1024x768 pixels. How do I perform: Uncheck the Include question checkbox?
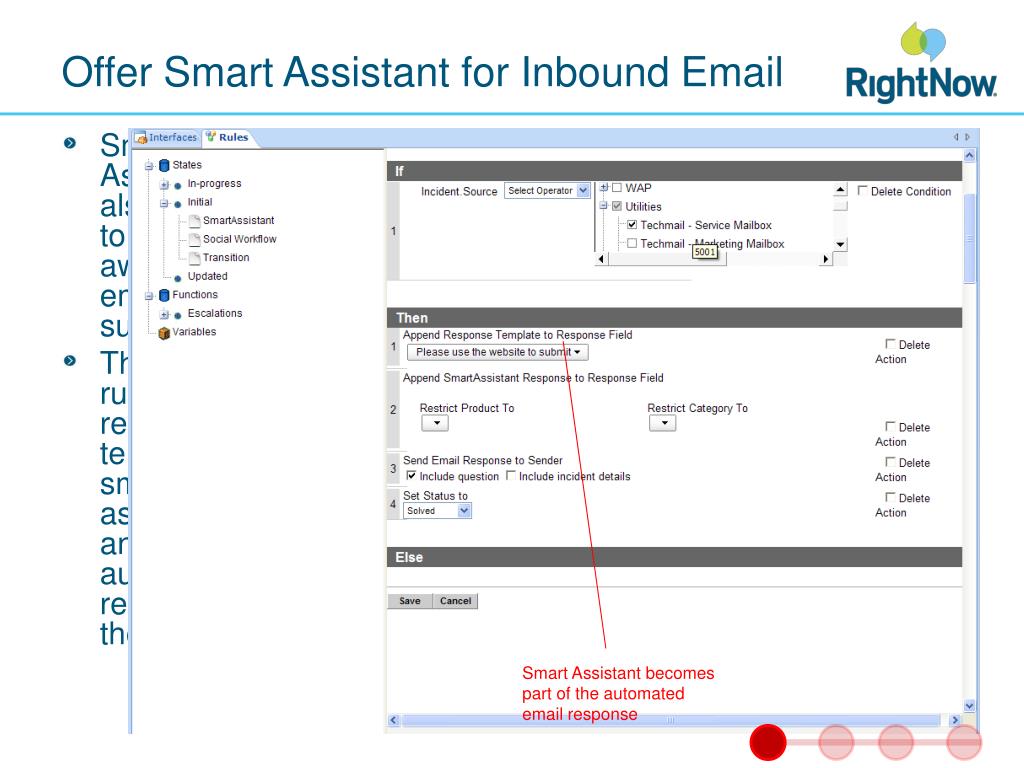411,475
